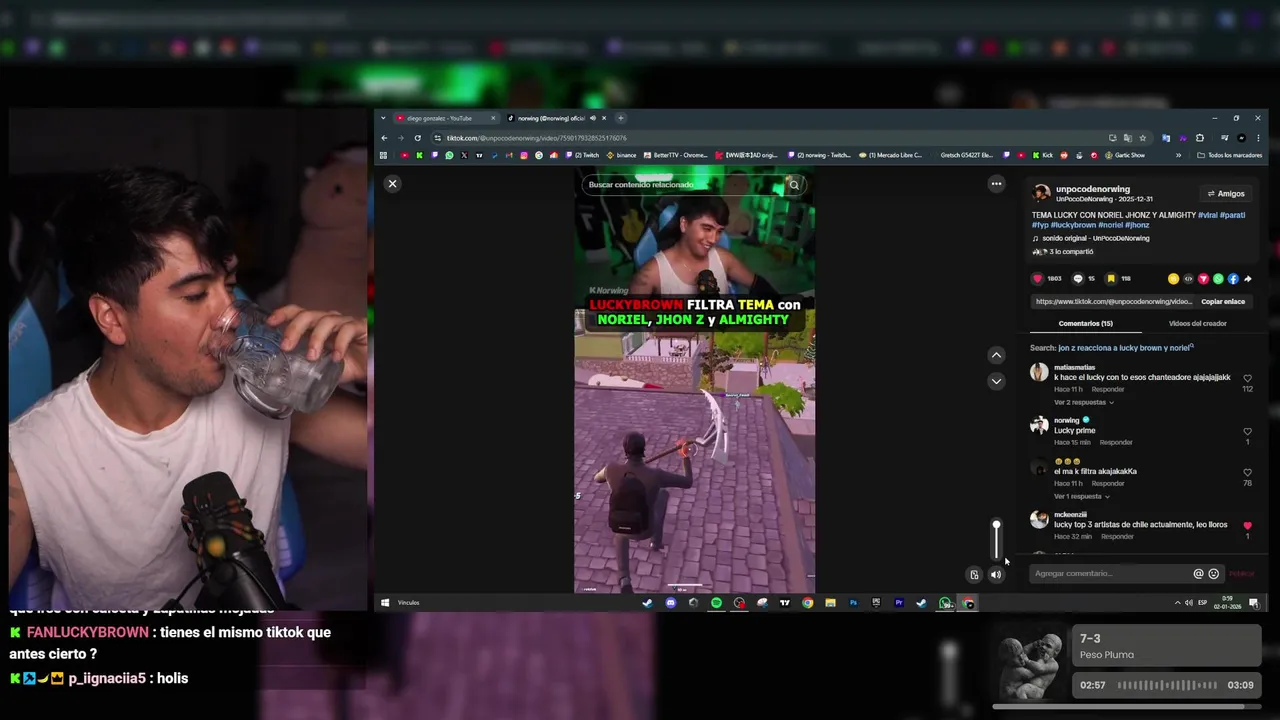Reply to norwing's 'Lucky prime' comment

1116,442
